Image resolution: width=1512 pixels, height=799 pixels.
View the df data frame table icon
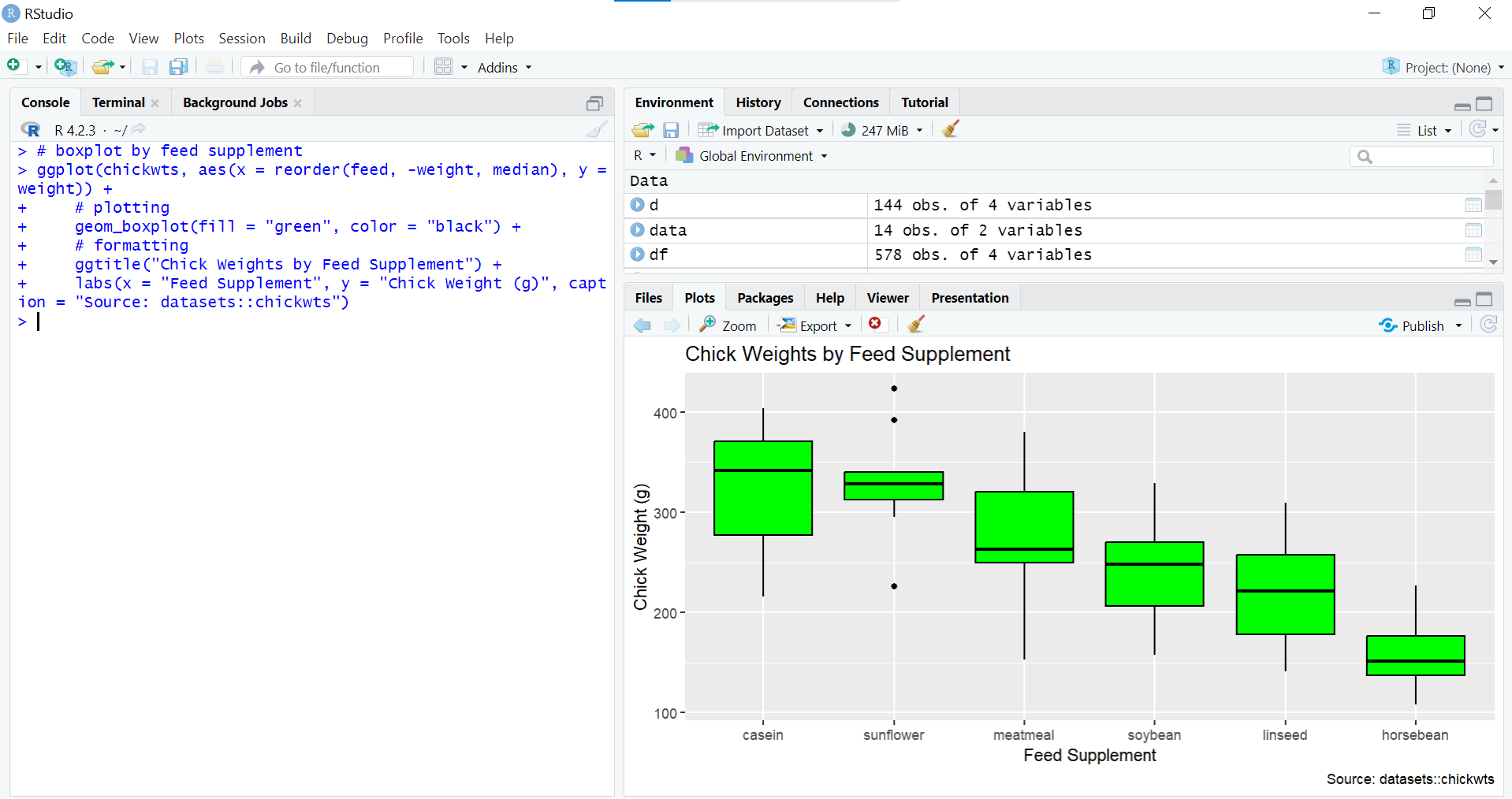(1473, 255)
